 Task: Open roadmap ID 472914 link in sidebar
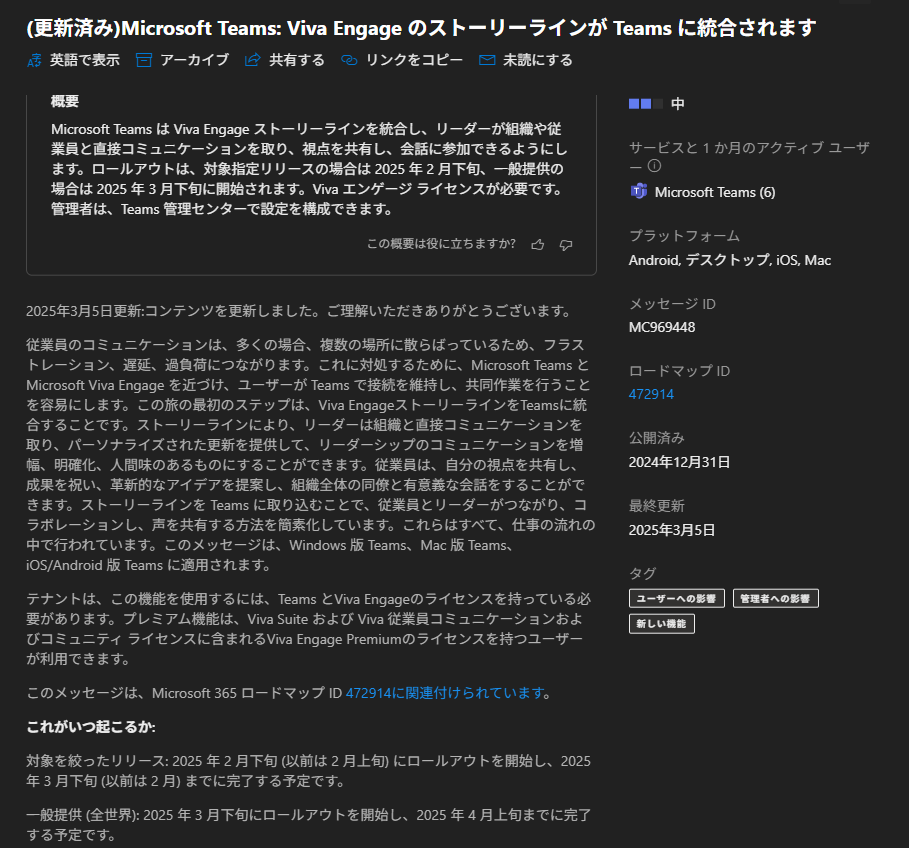coord(651,394)
